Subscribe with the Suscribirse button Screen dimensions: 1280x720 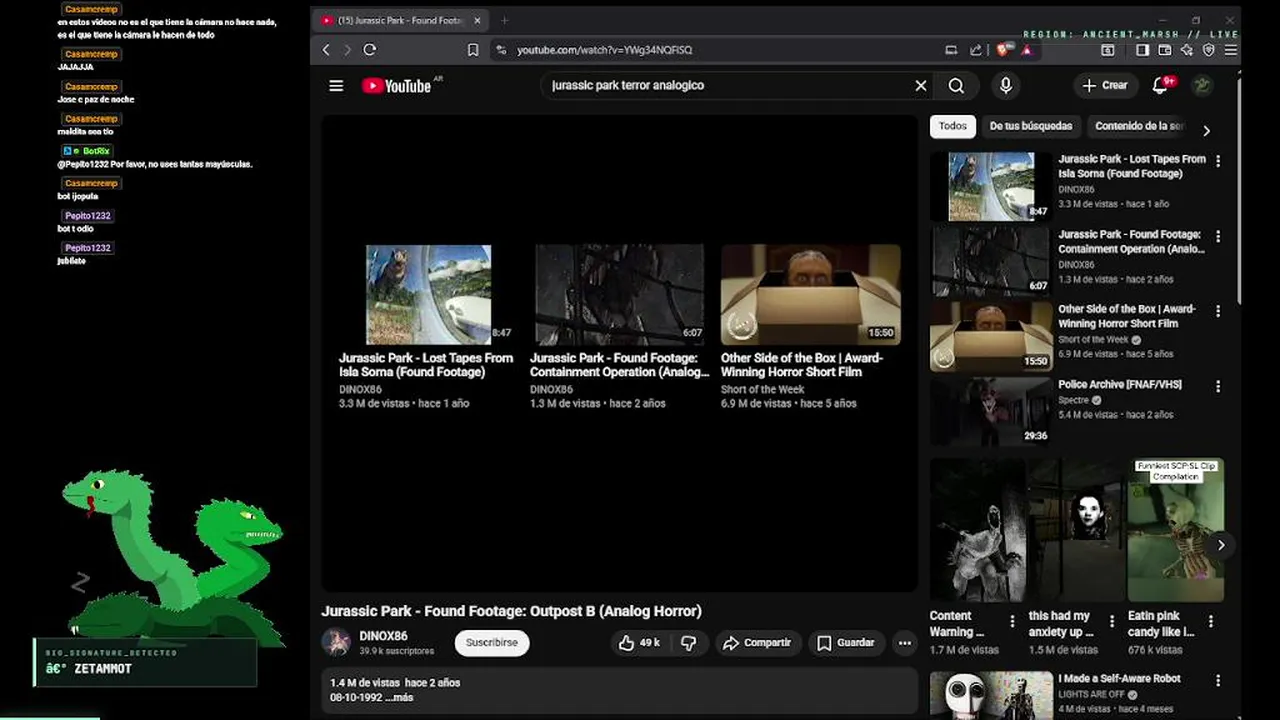click(492, 643)
